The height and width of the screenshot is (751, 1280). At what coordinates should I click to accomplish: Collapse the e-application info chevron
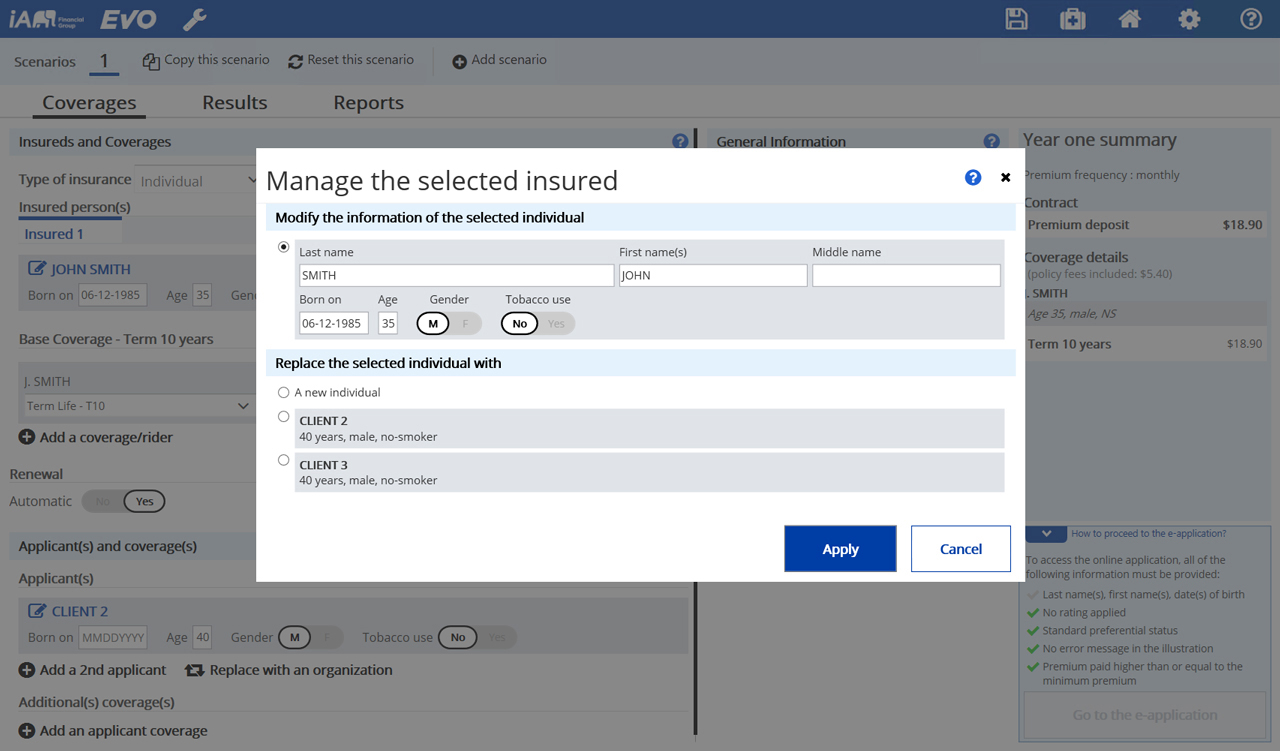tap(1046, 534)
